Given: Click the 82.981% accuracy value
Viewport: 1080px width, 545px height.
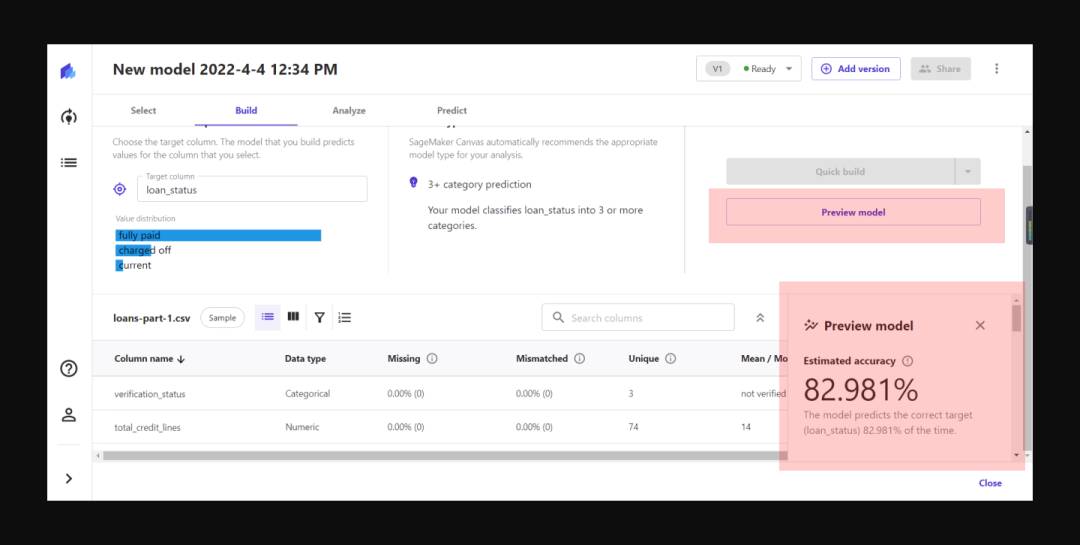Looking at the screenshot, I should coord(861,391).
